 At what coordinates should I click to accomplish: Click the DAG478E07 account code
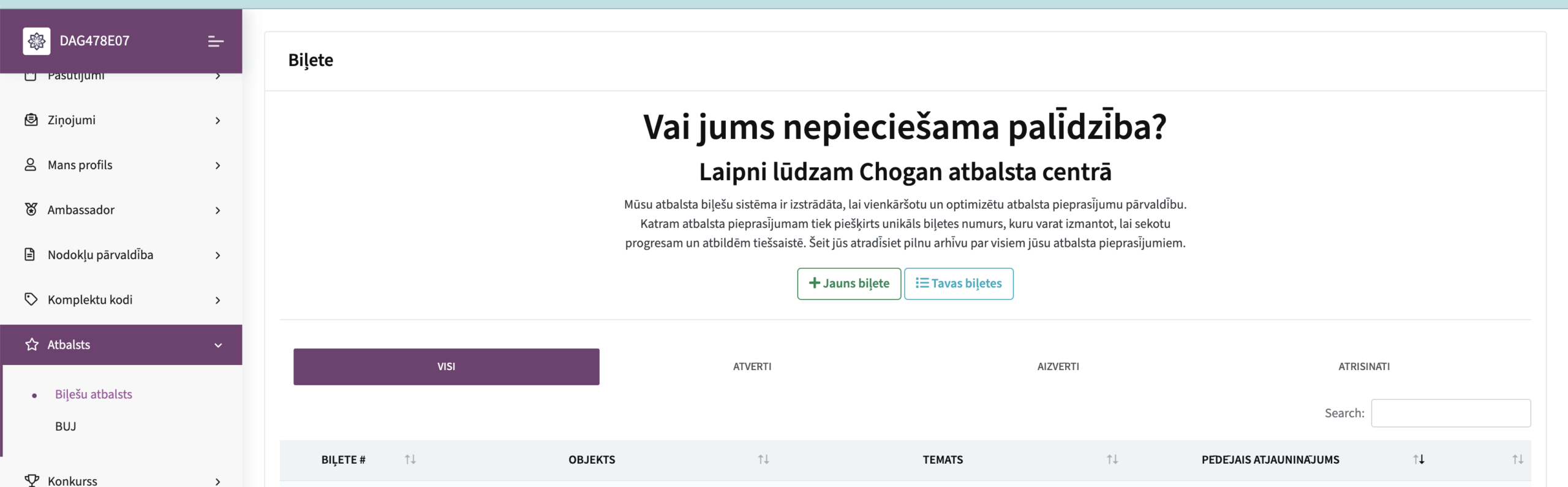pyautogui.click(x=94, y=41)
